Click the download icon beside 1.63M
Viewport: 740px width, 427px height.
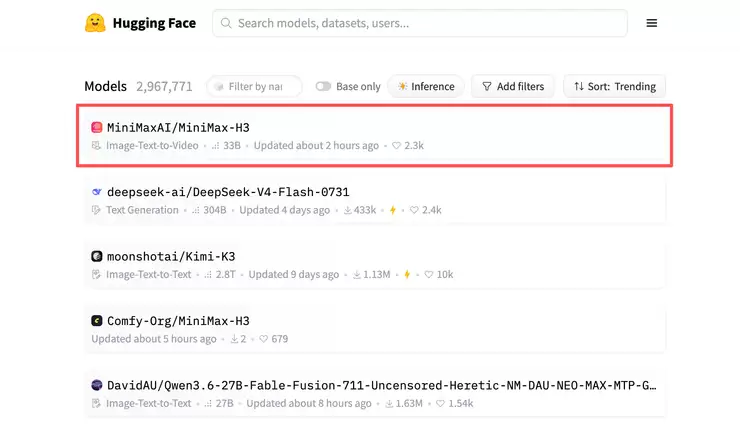point(389,403)
